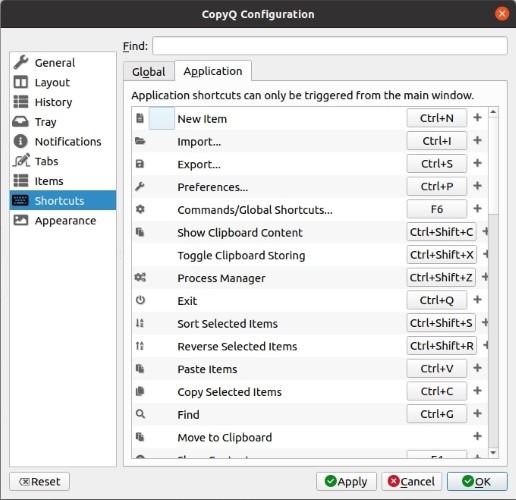
Task: Click the Export save icon
Action: tap(140, 164)
